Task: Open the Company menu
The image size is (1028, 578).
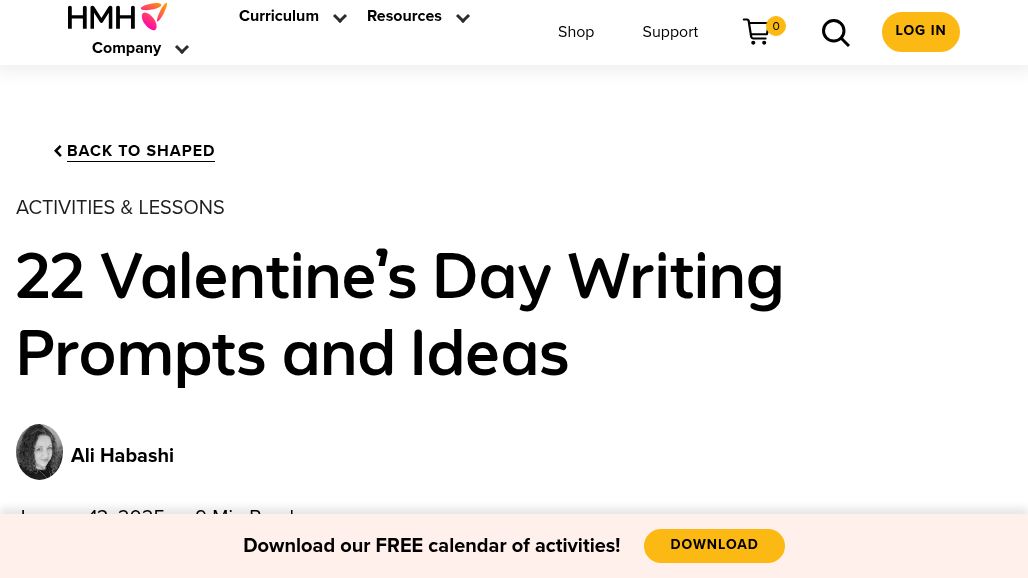Action: tap(127, 48)
